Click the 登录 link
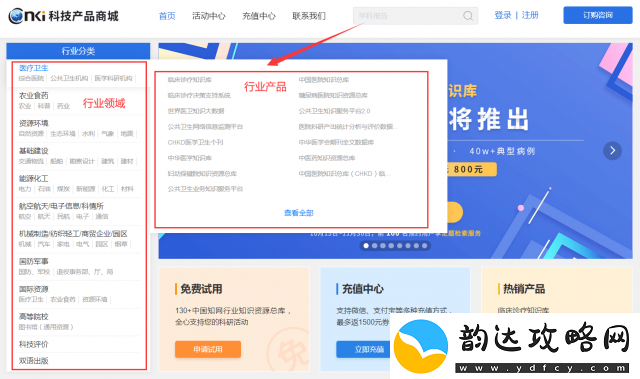Viewport: 640px width, 379px height. [x=503, y=15]
